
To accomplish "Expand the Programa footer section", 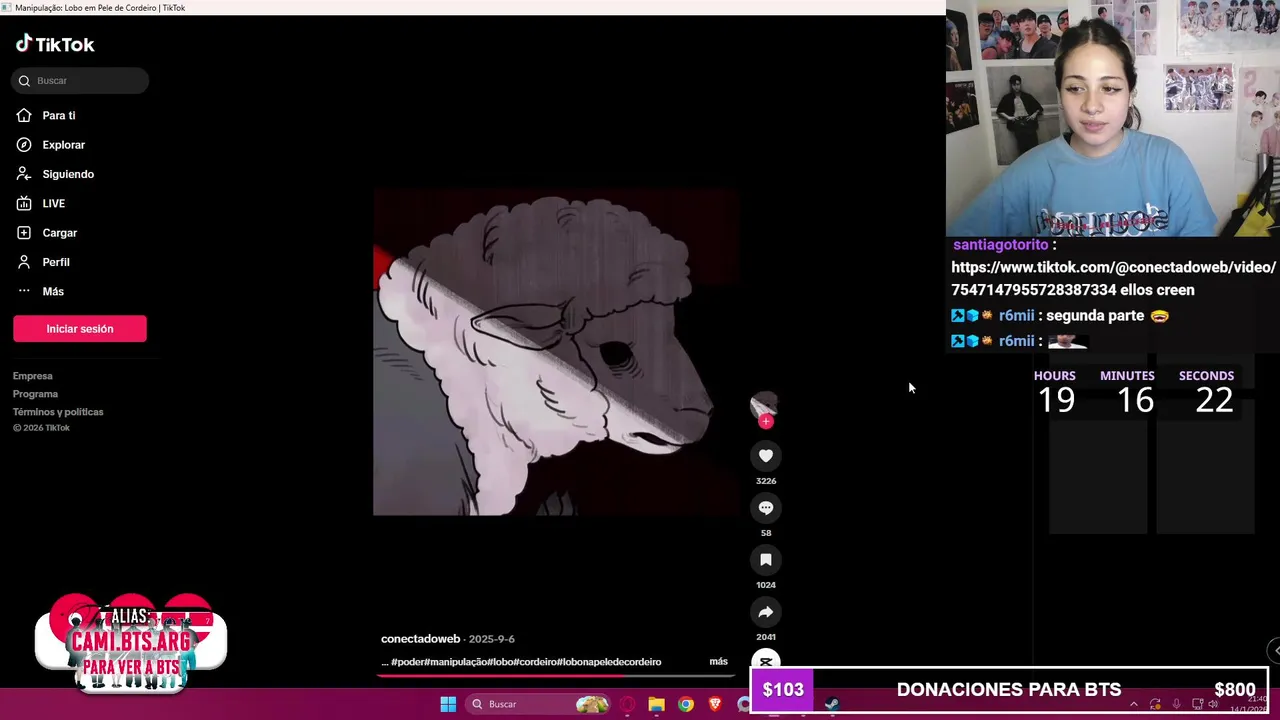I will [x=35, y=394].
